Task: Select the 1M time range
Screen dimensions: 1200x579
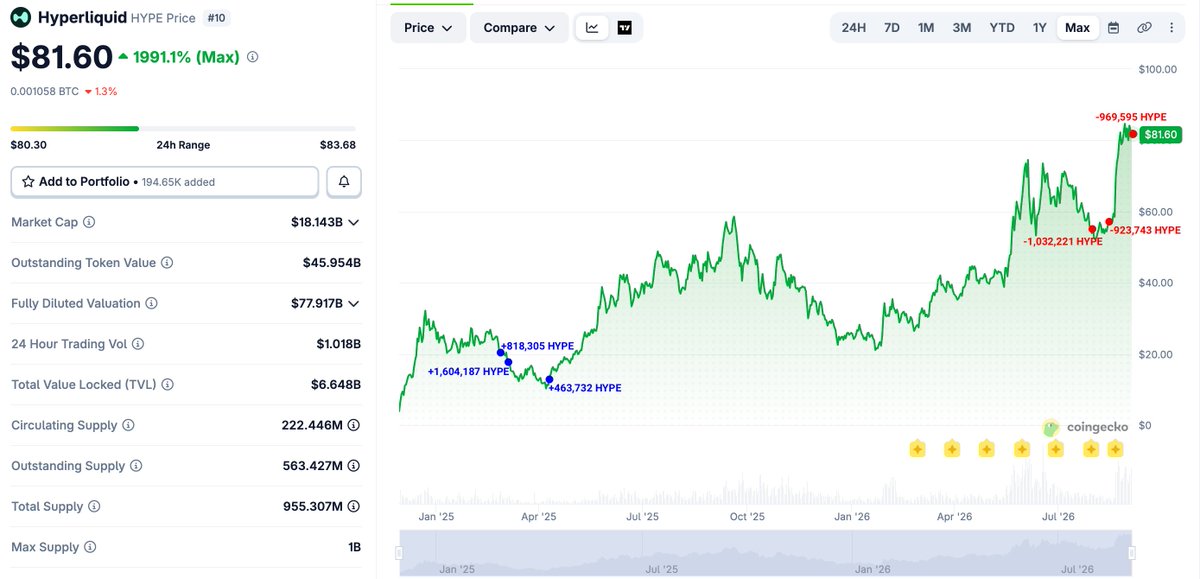Action: coord(926,28)
